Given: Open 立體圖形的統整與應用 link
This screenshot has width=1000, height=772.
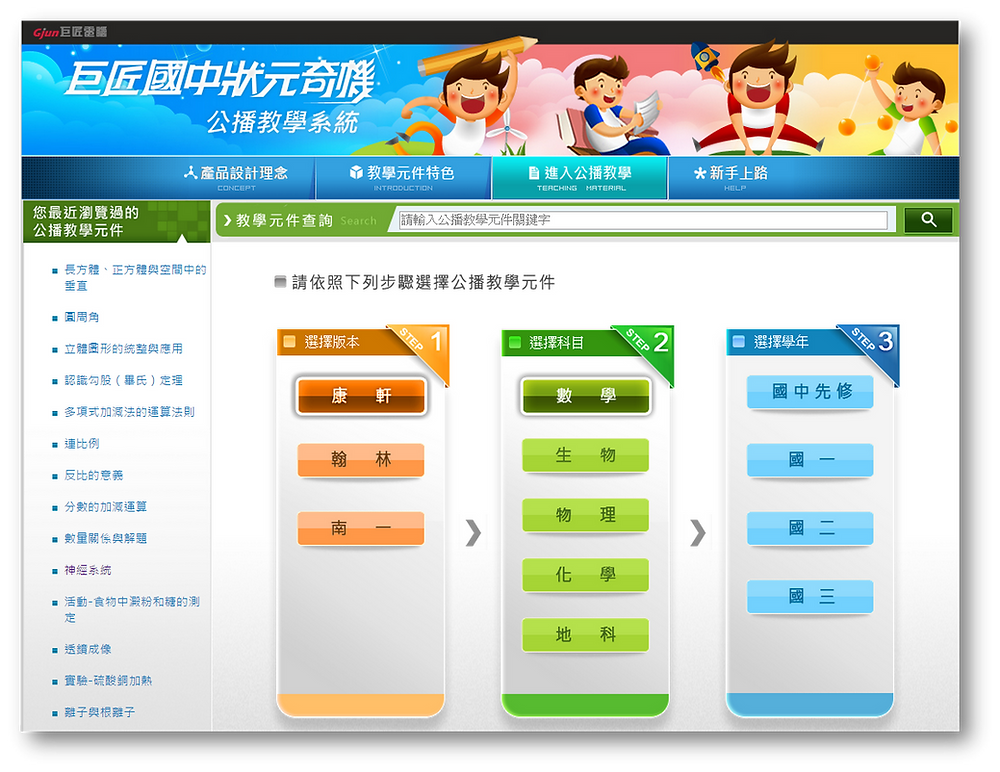Looking at the screenshot, I should coord(124,349).
